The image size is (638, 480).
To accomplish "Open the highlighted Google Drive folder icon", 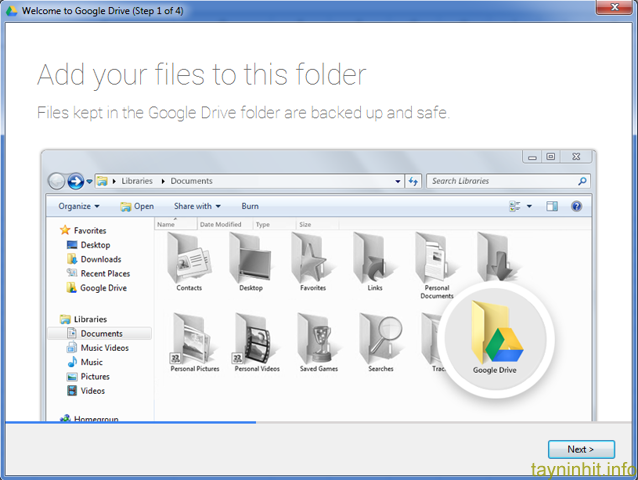I will pyautogui.click(x=496, y=334).
